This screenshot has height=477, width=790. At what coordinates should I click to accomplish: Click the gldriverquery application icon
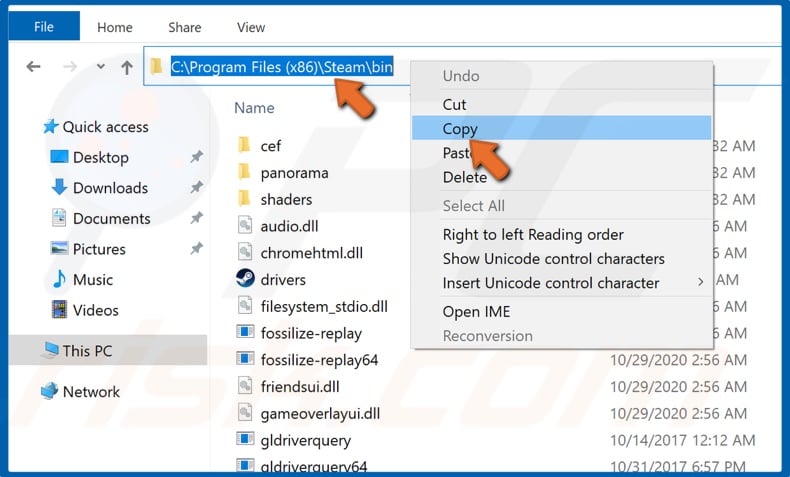pos(245,439)
